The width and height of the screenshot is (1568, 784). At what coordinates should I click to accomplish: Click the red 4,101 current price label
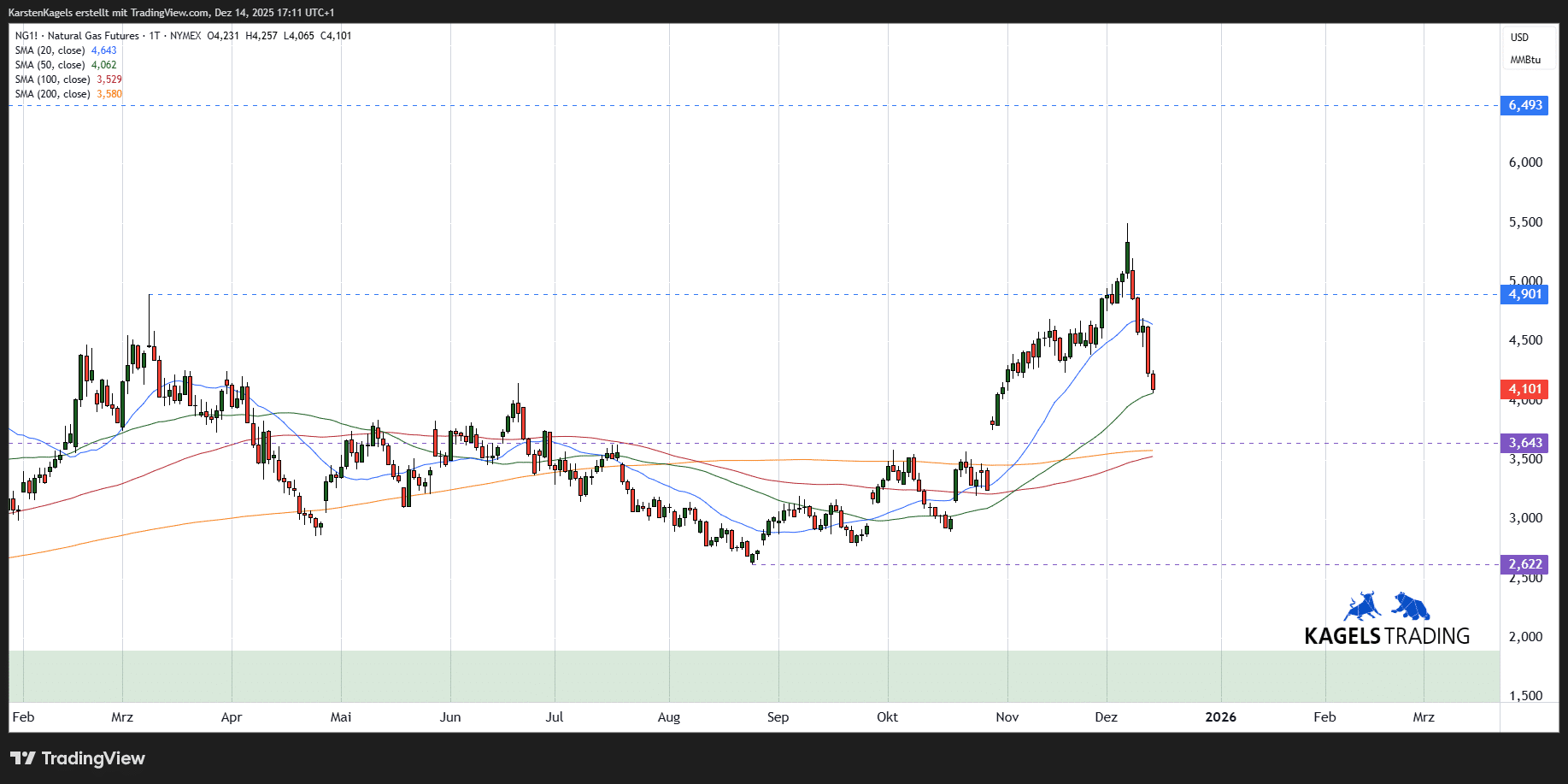[1524, 389]
